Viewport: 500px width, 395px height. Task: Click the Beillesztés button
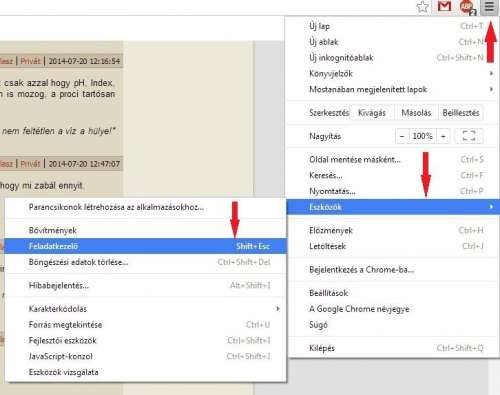click(x=461, y=113)
